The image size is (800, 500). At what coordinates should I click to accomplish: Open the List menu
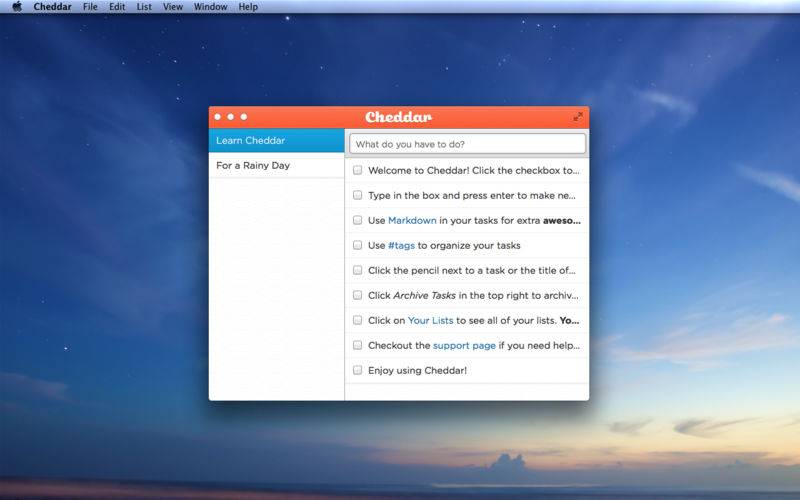coord(144,7)
